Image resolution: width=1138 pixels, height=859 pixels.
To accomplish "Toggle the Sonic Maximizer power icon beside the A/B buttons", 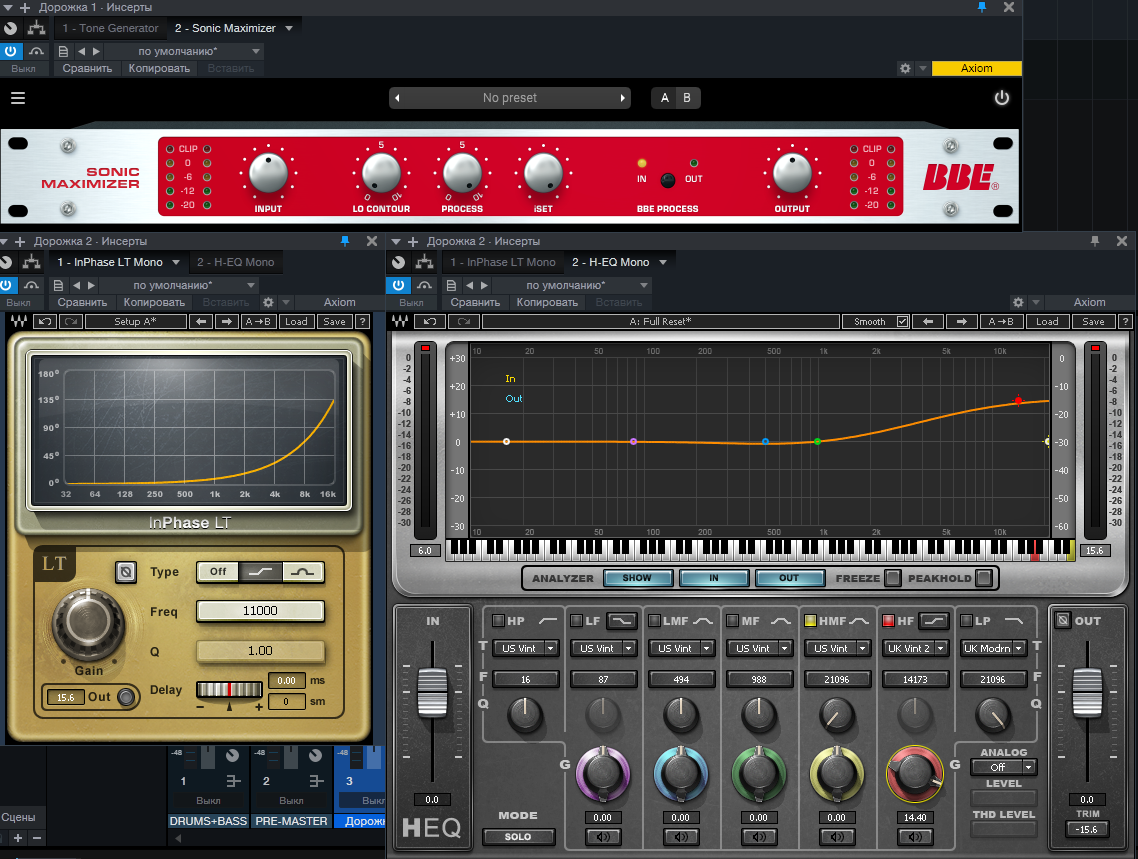I will point(1002,98).
